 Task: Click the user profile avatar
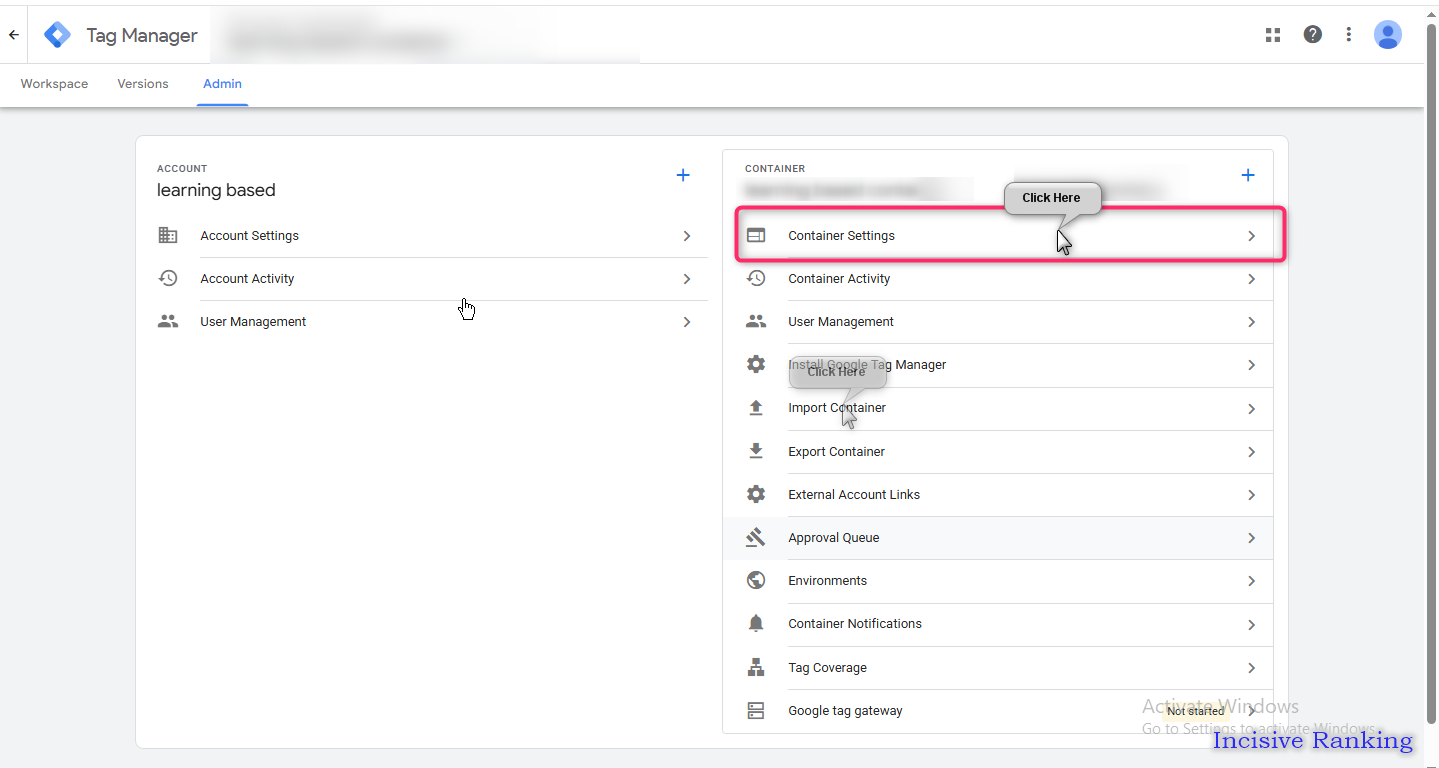pos(1388,35)
